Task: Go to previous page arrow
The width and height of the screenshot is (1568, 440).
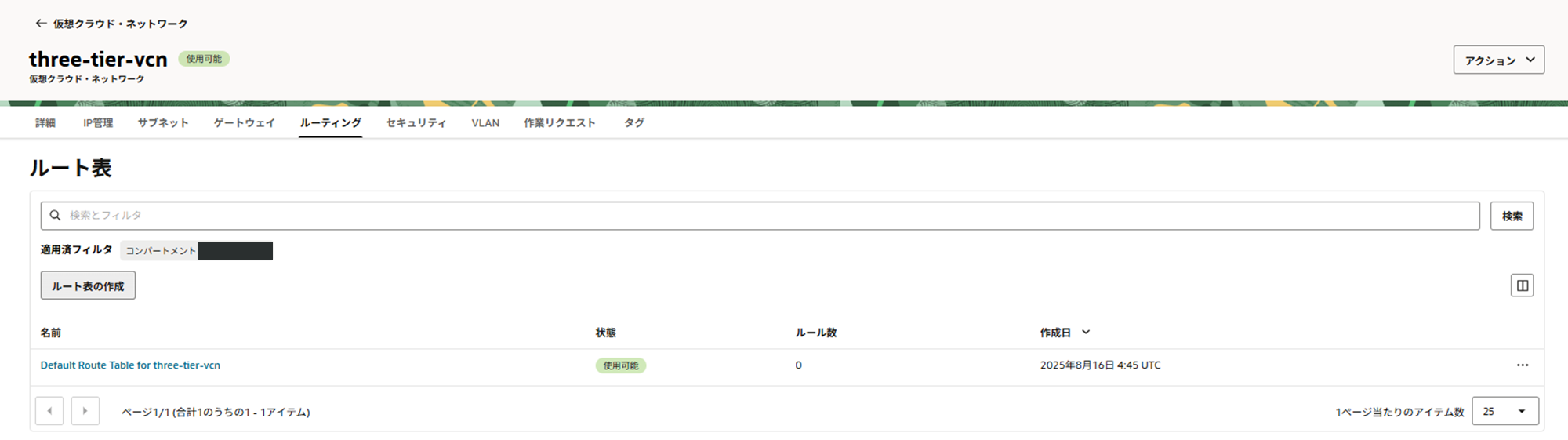Action: [49, 411]
